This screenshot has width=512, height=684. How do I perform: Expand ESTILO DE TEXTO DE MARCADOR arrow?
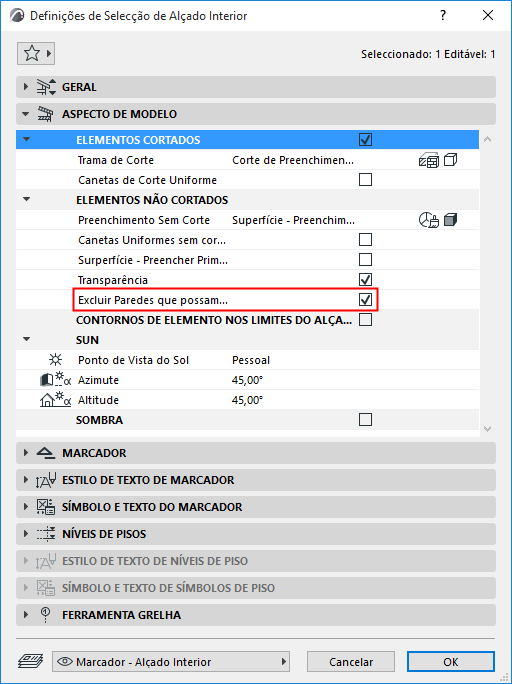click(26, 480)
